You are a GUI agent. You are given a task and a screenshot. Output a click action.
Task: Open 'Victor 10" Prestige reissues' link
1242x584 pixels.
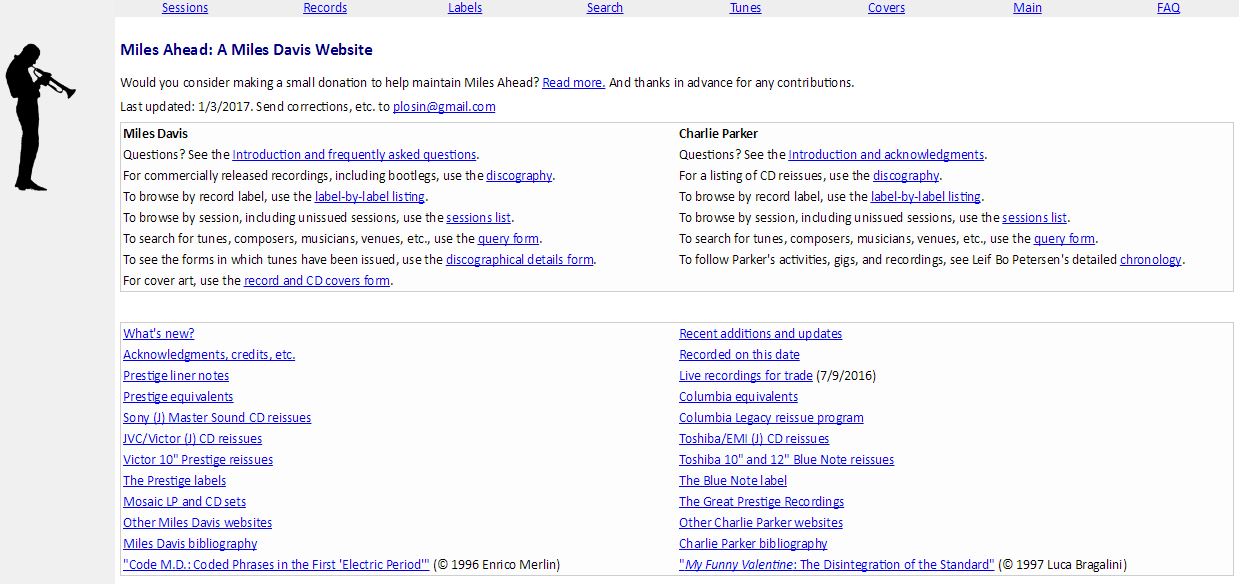198,460
